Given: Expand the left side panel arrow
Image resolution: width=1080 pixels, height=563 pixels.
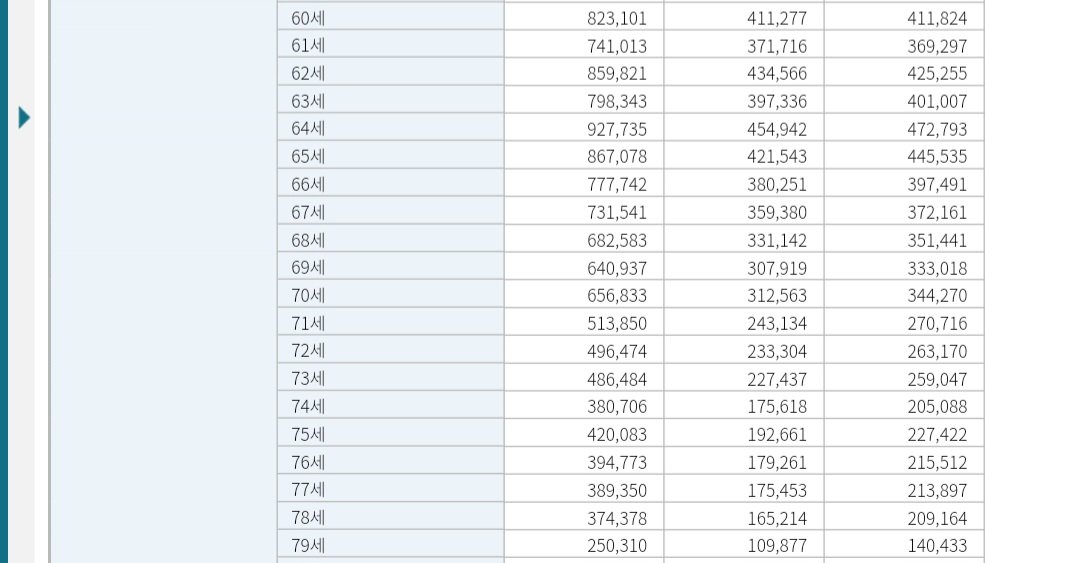Looking at the screenshot, I should (24, 118).
